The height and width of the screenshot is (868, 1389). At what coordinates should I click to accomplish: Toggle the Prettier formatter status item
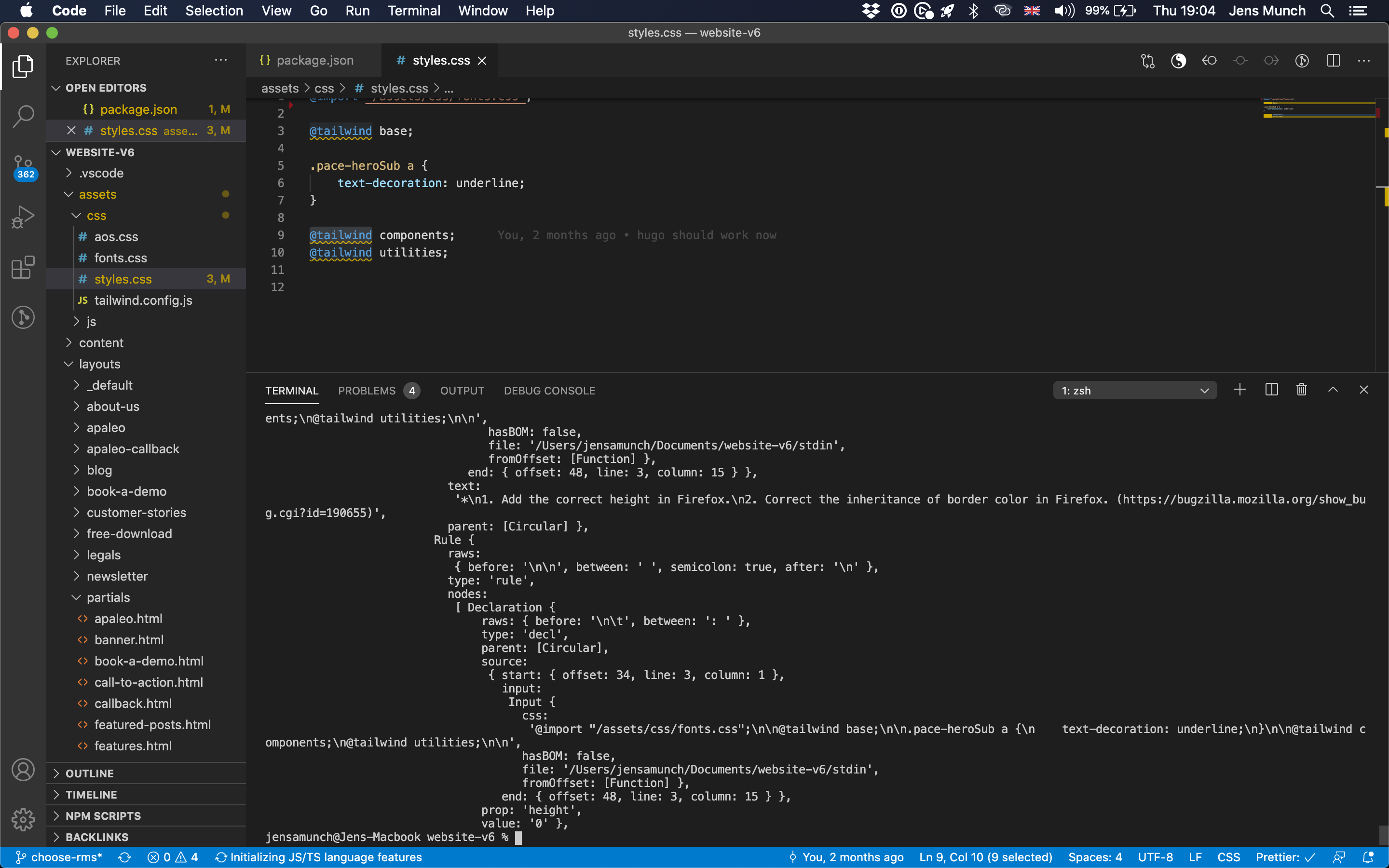click(1286, 857)
